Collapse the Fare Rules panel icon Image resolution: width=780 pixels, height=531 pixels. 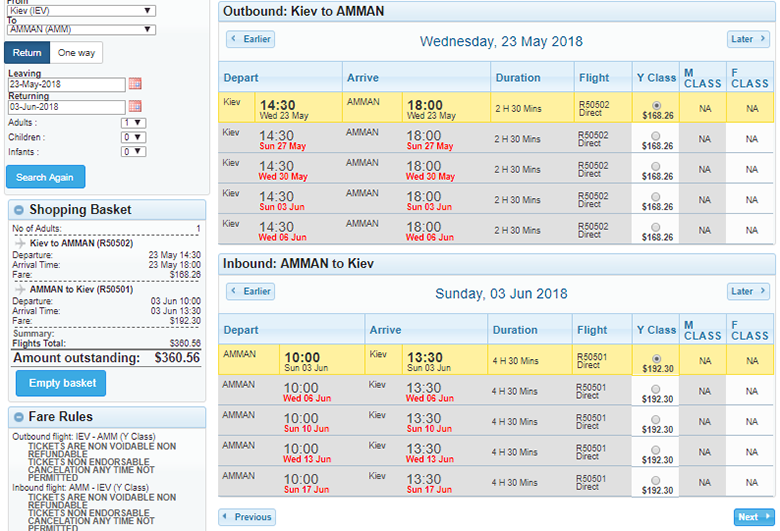pyautogui.click(x=18, y=416)
